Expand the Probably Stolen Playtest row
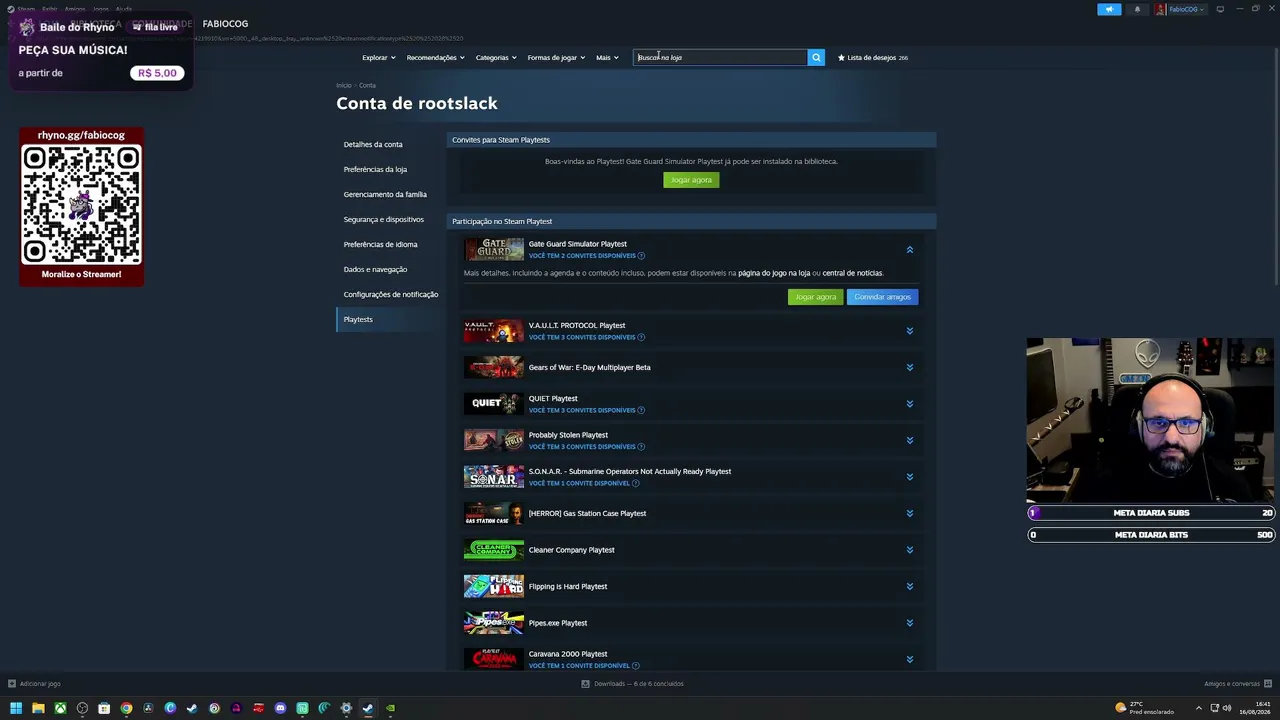Screen dimensions: 1280x720 click(909, 440)
